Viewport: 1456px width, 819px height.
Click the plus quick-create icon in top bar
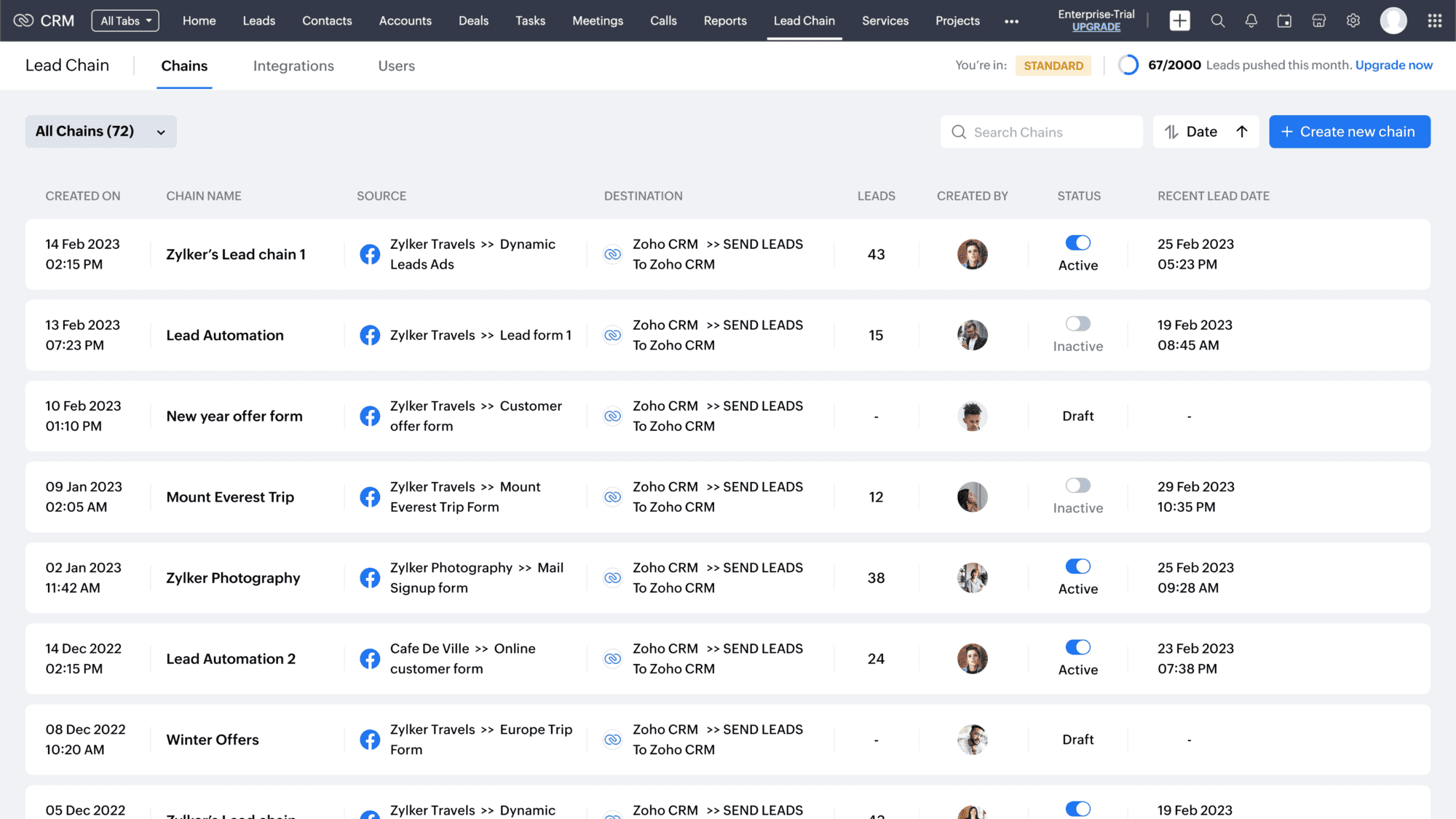coord(1179,20)
